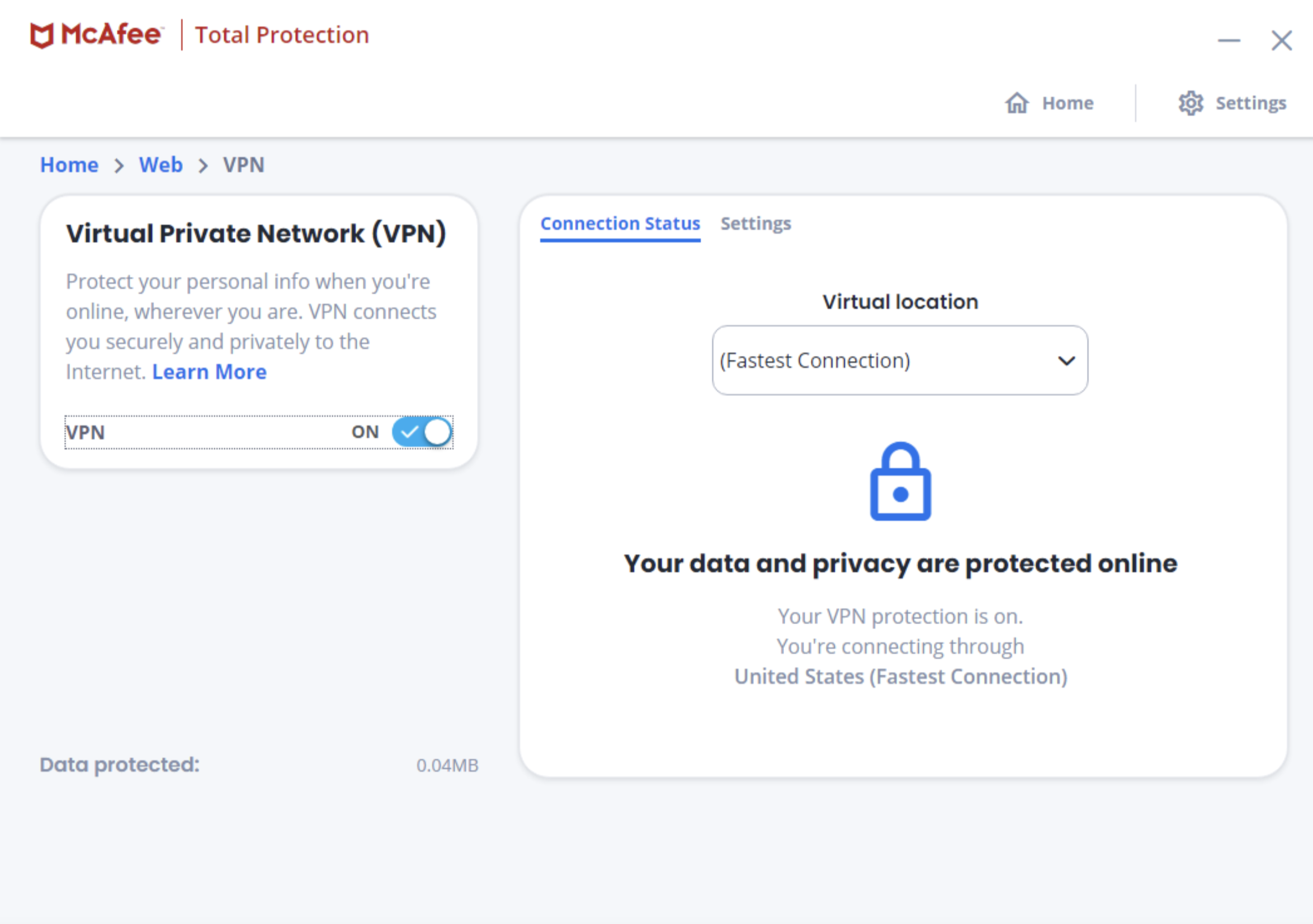Click the Home text in top navigation
The height and width of the screenshot is (924, 1313).
(1068, 103)
